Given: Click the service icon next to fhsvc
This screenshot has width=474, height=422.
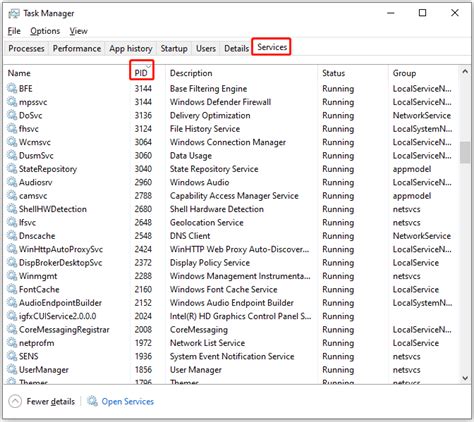Looking at the screenshot, I should click(x=12, y=128).
